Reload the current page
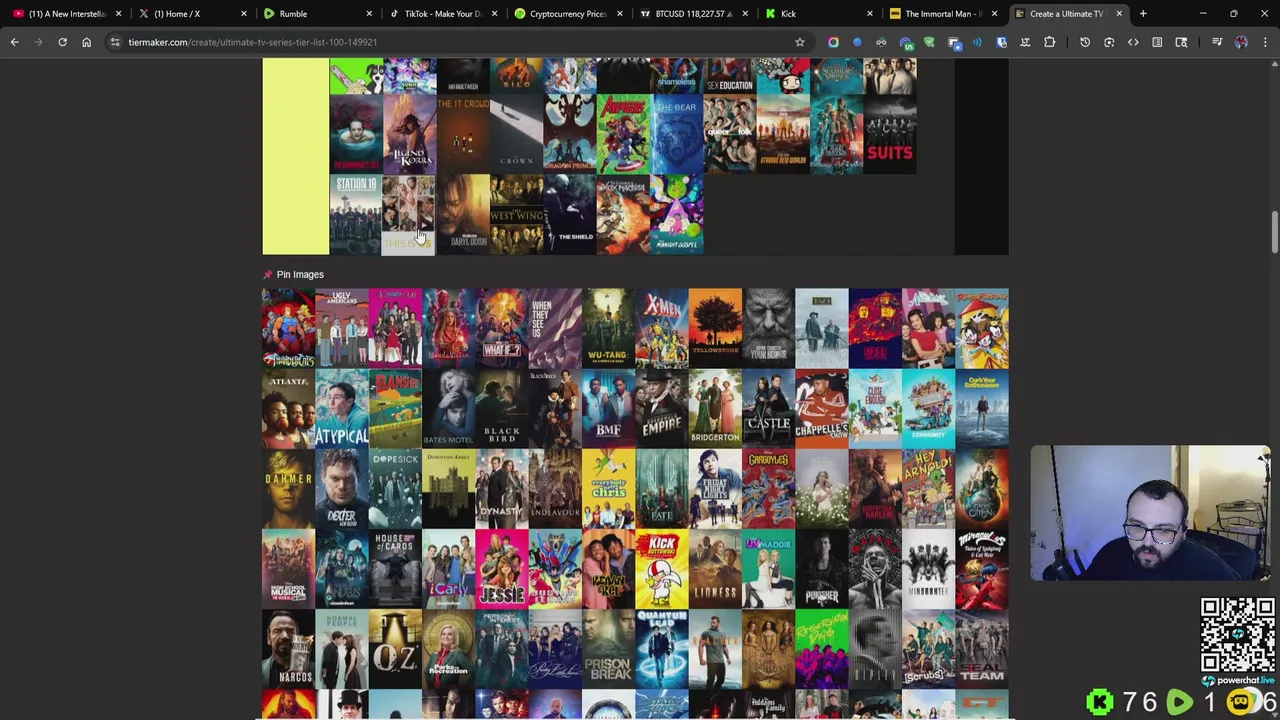 click(x=62, y=42)
